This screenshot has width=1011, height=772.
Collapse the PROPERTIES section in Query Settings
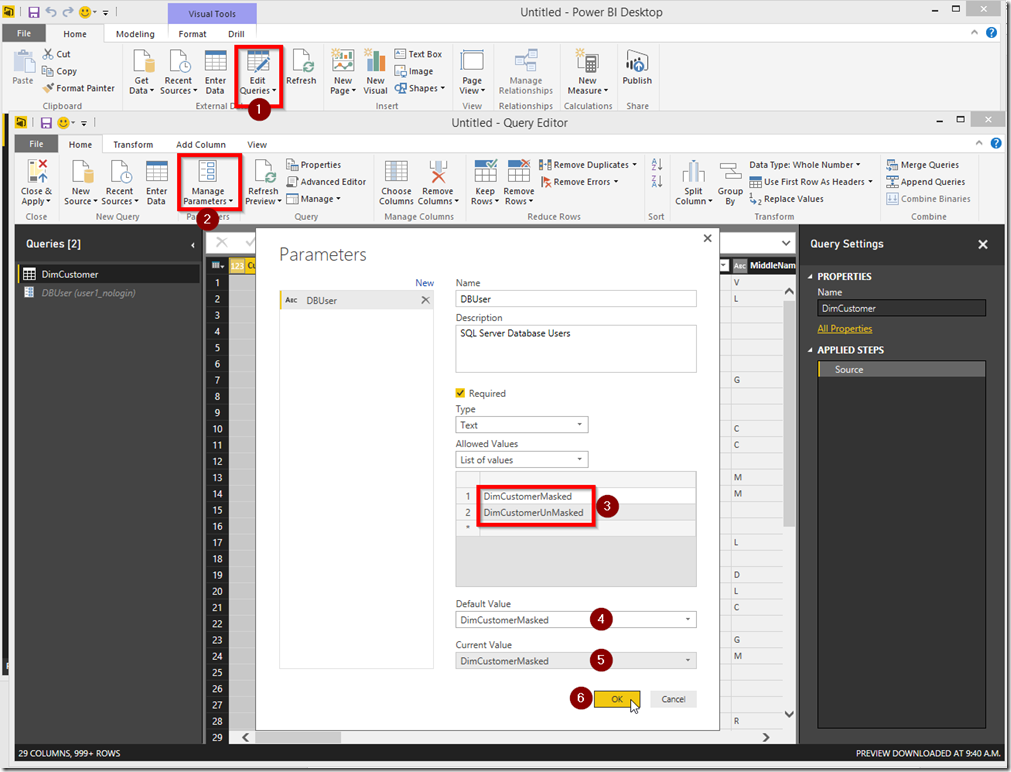pos(810,277)
